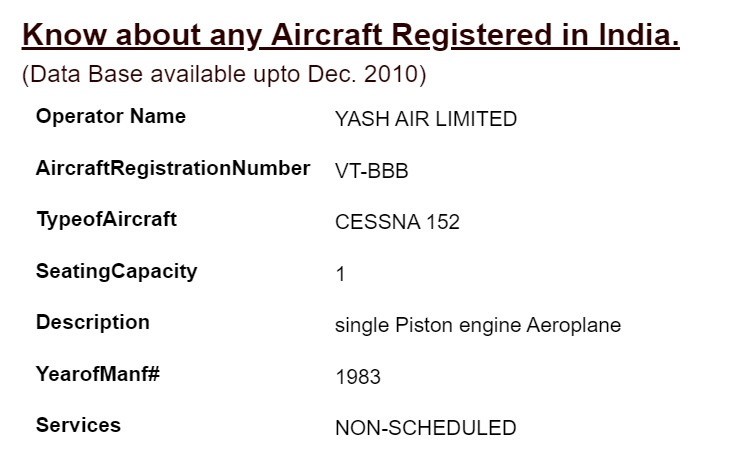
Task: Select the manufacture year '1983'
Action: pos(357,377)
